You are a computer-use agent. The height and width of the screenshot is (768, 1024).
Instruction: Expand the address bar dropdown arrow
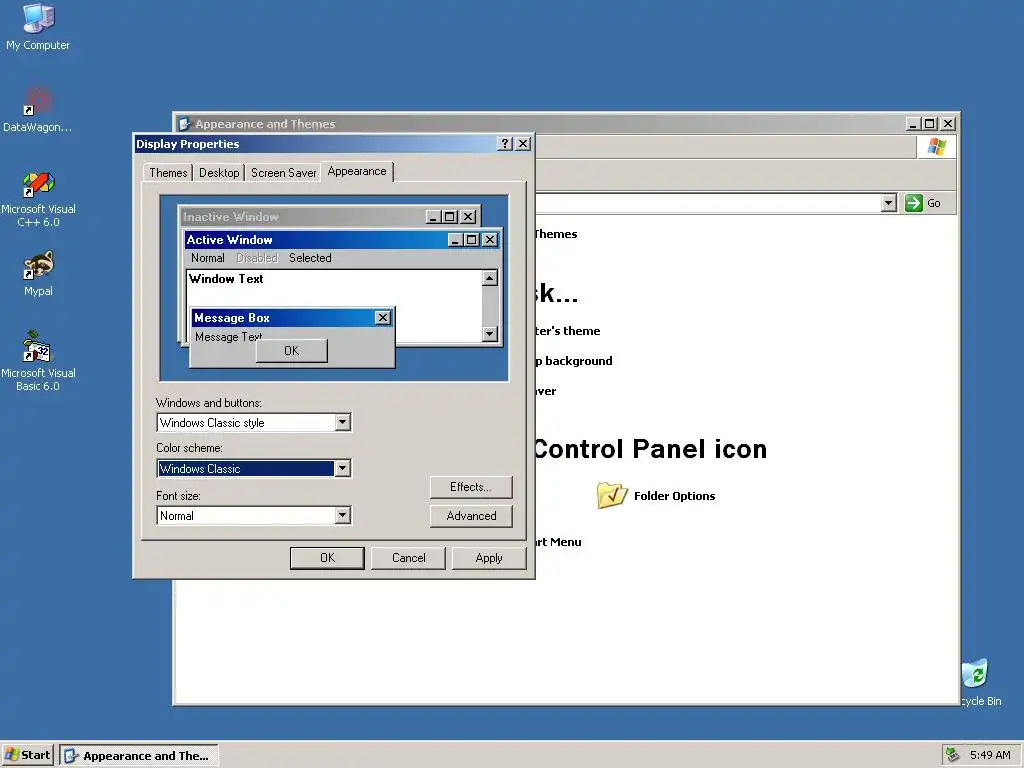pyautogui.click(x=888, y=203)
